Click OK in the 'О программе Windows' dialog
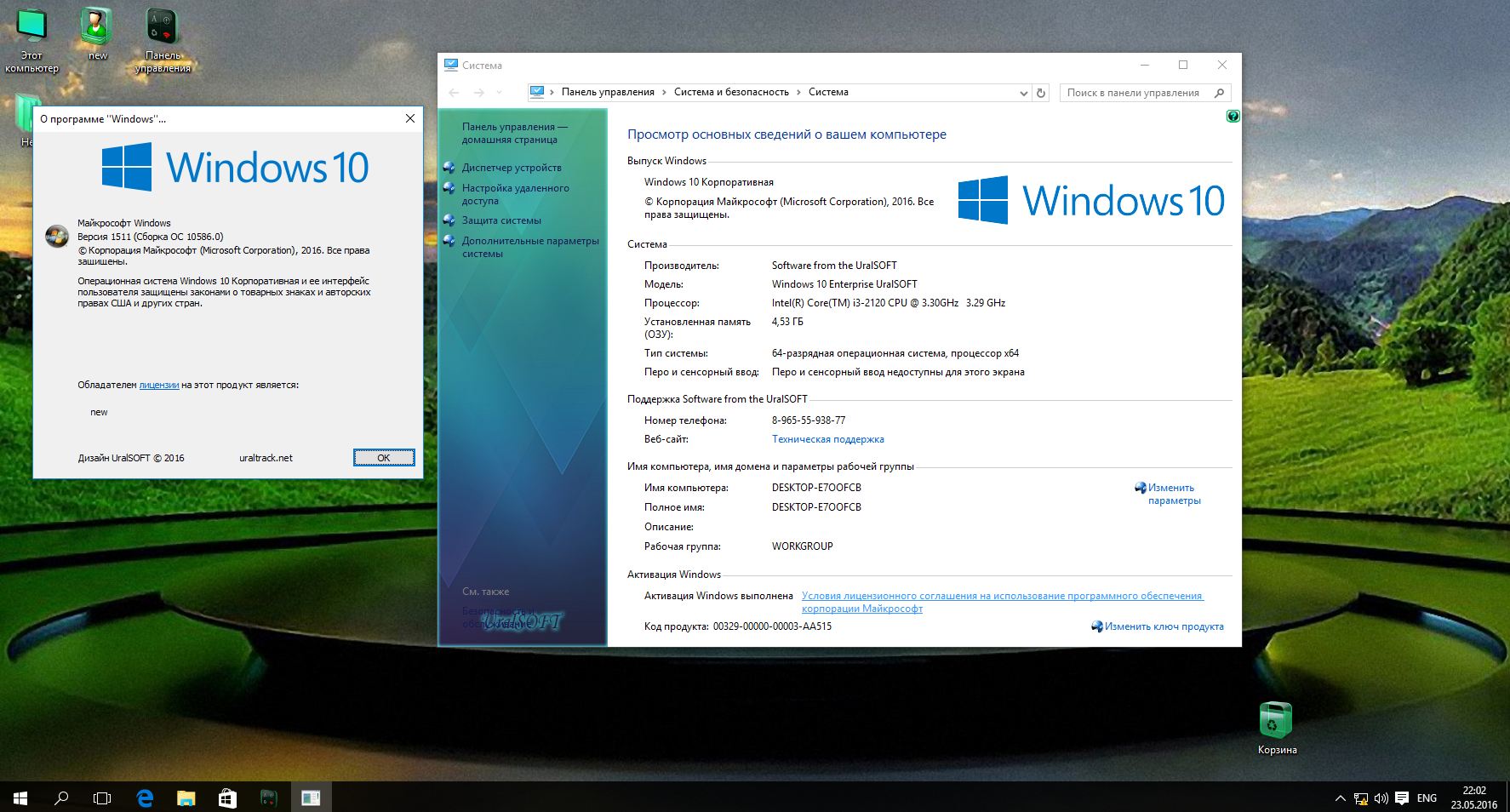This screenshot has height=812, width=1510. pos(384,458)
